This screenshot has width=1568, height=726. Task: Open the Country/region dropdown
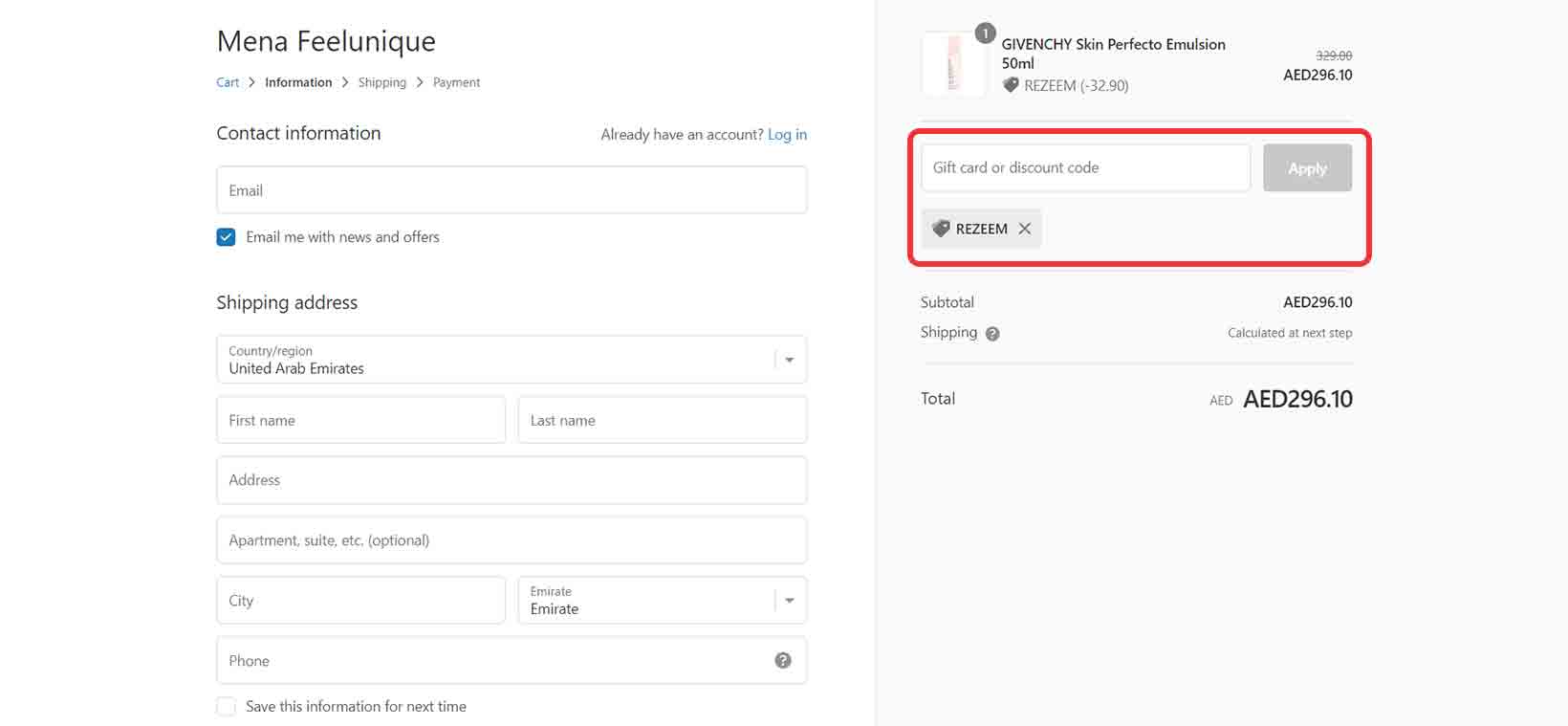point(512,360)
